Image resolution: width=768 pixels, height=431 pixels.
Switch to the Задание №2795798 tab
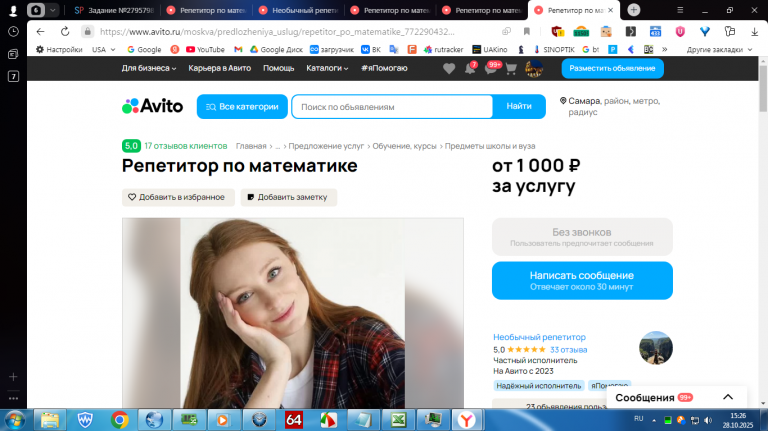coord(114,10)
